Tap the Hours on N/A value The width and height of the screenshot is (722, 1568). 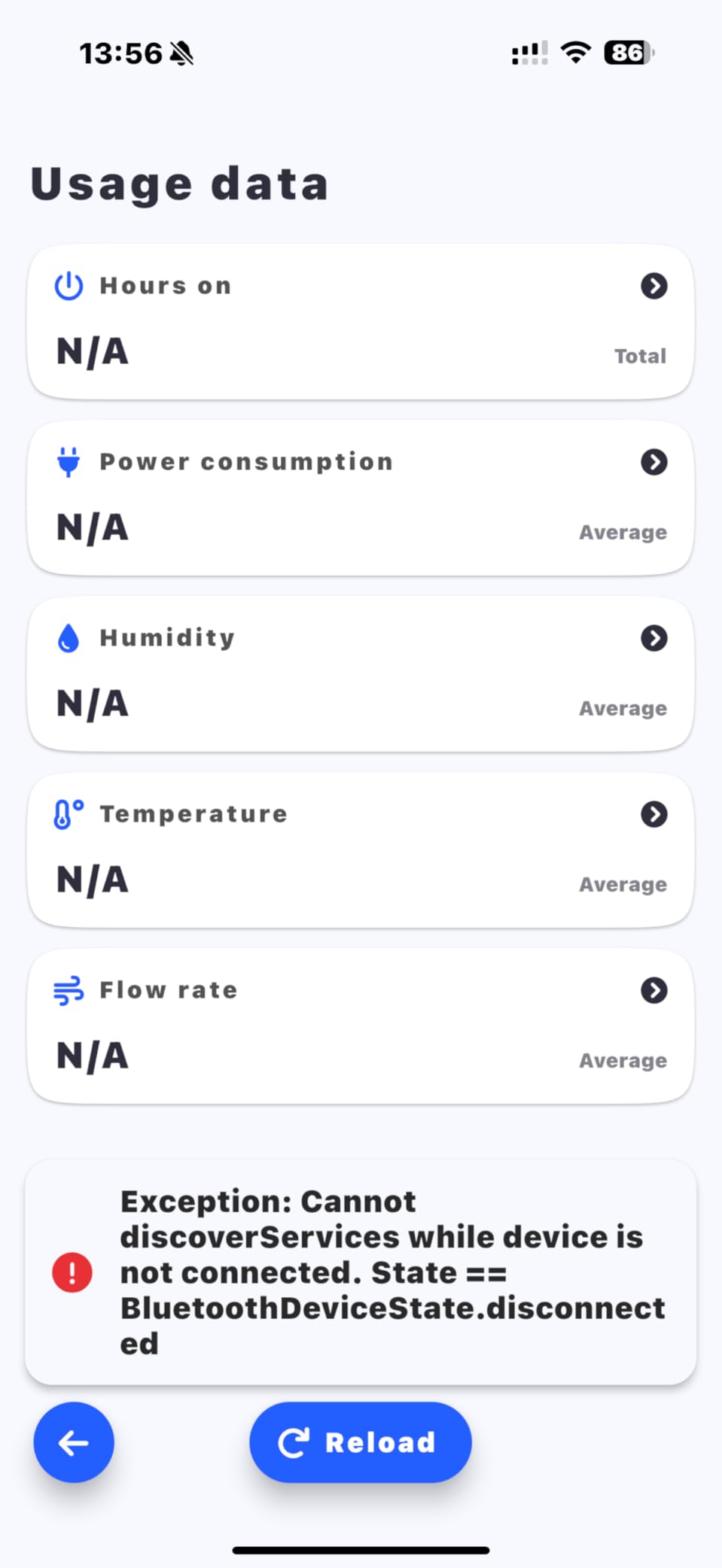coord(93,351)
